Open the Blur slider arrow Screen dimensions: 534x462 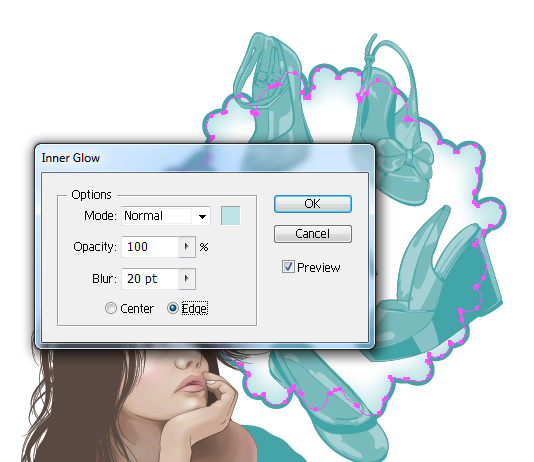click(187, 279)
